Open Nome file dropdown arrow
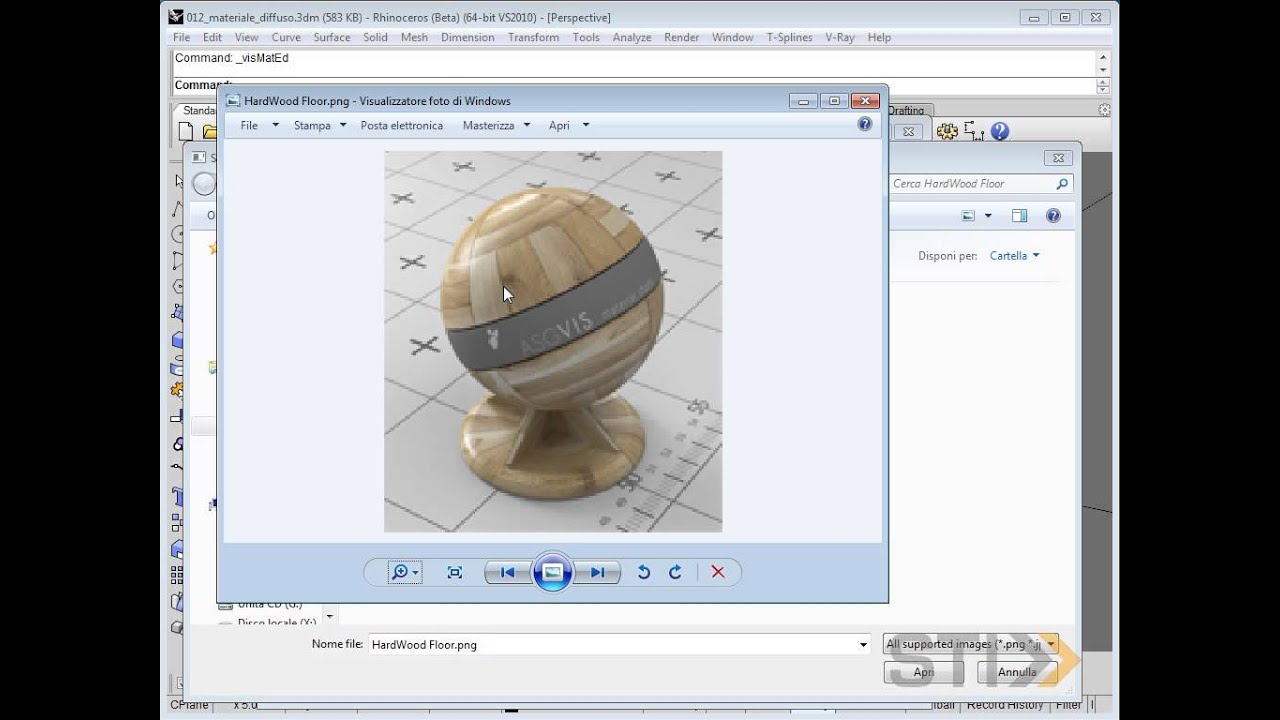The width and height of the screenshot is (1280, 720). tap(863, 645)
